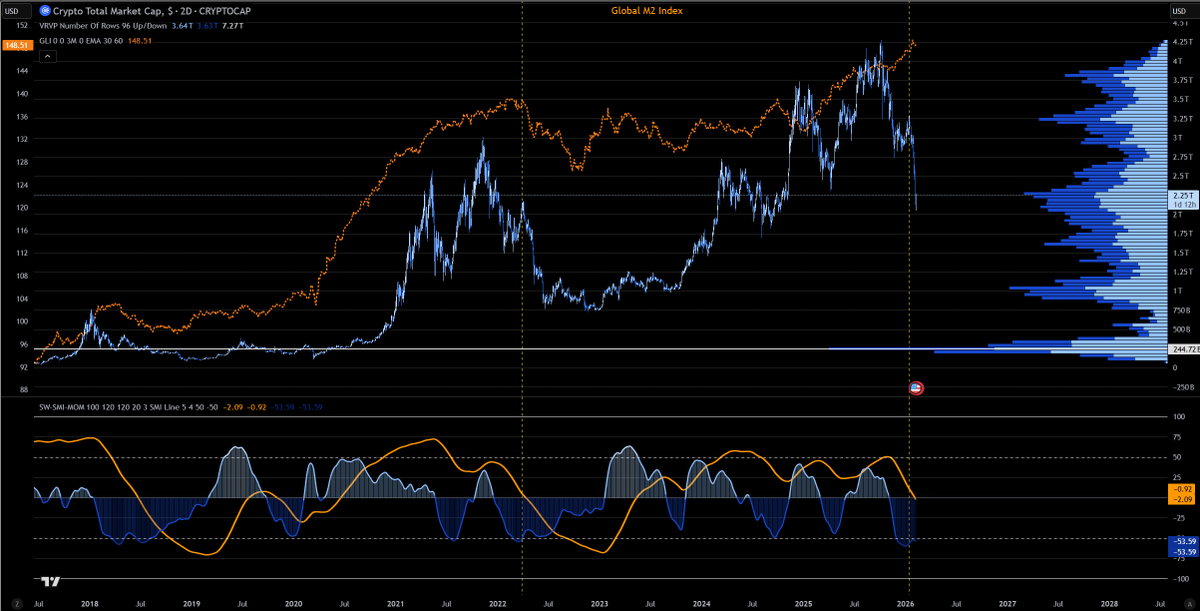
Task: Click the 2027 label on the time axis
Action: (1008, 604)
